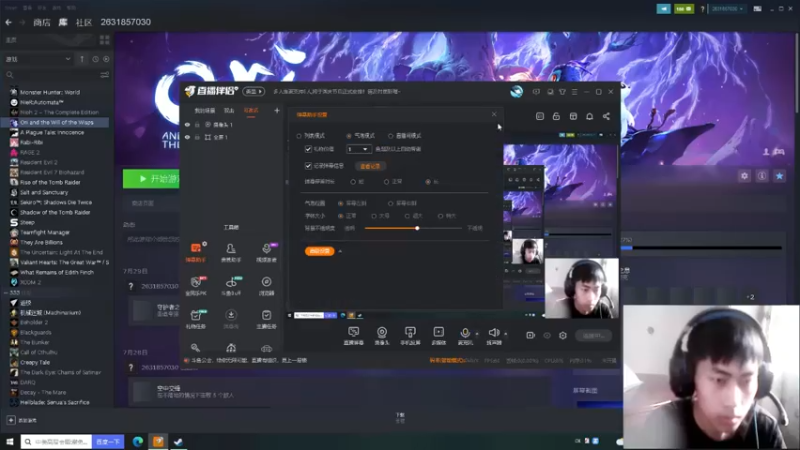The width and height of the screenshot is (800, 450).
Task: Open the microphone tool with purple badge
Action: click(266, 252)
